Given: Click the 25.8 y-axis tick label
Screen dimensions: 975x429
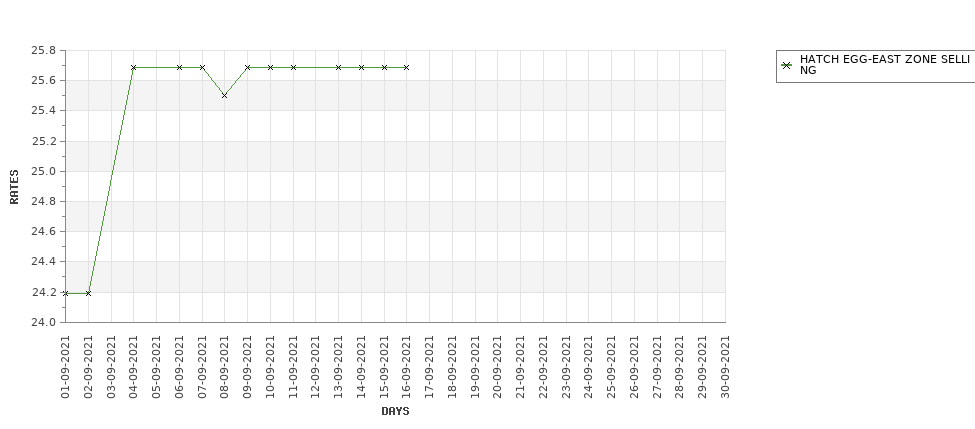Looking at the screenshot, I should point(43,50).
